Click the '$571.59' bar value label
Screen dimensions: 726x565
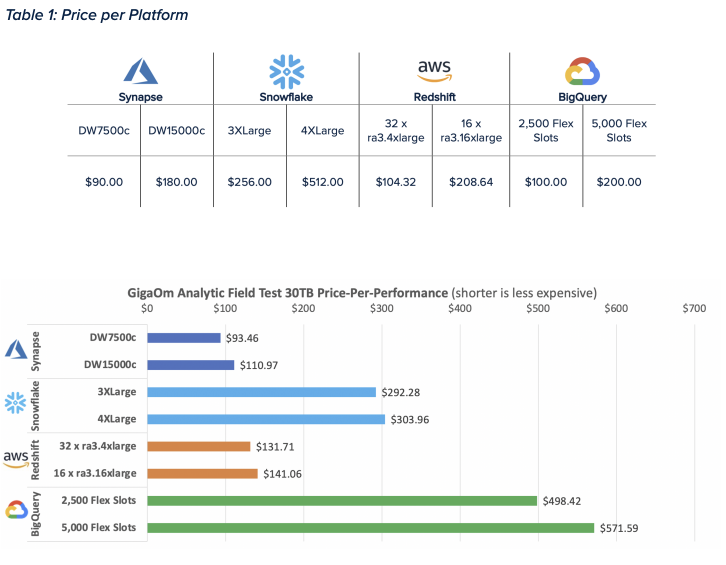(619, 528)
